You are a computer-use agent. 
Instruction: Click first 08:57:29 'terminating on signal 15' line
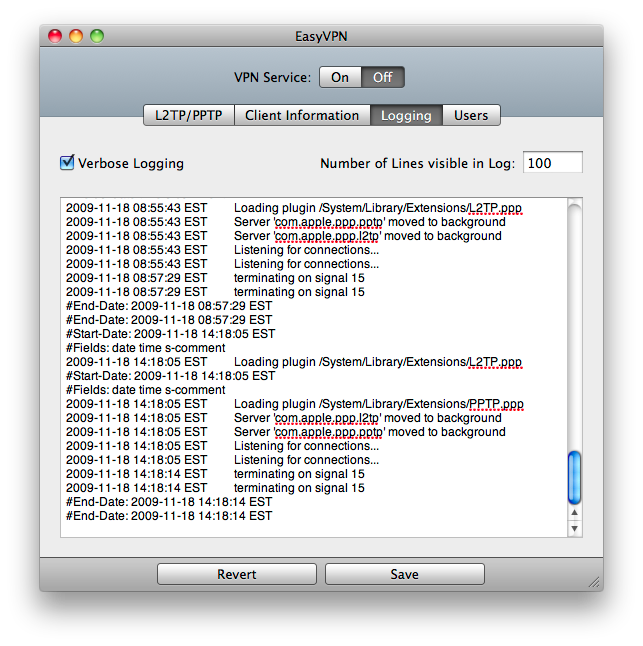[215, 278]
